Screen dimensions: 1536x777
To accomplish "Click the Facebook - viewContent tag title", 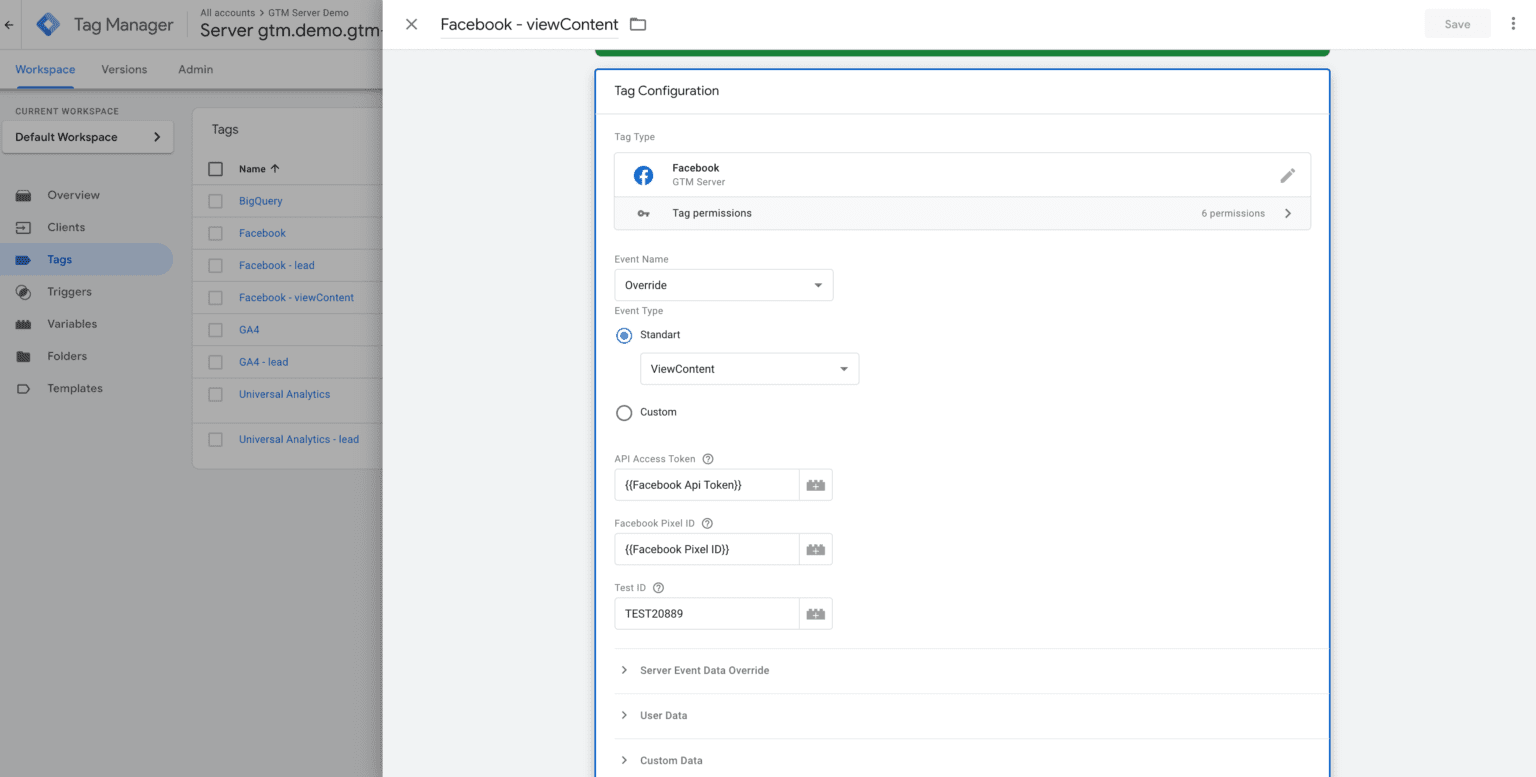I will tap(529, 24).
